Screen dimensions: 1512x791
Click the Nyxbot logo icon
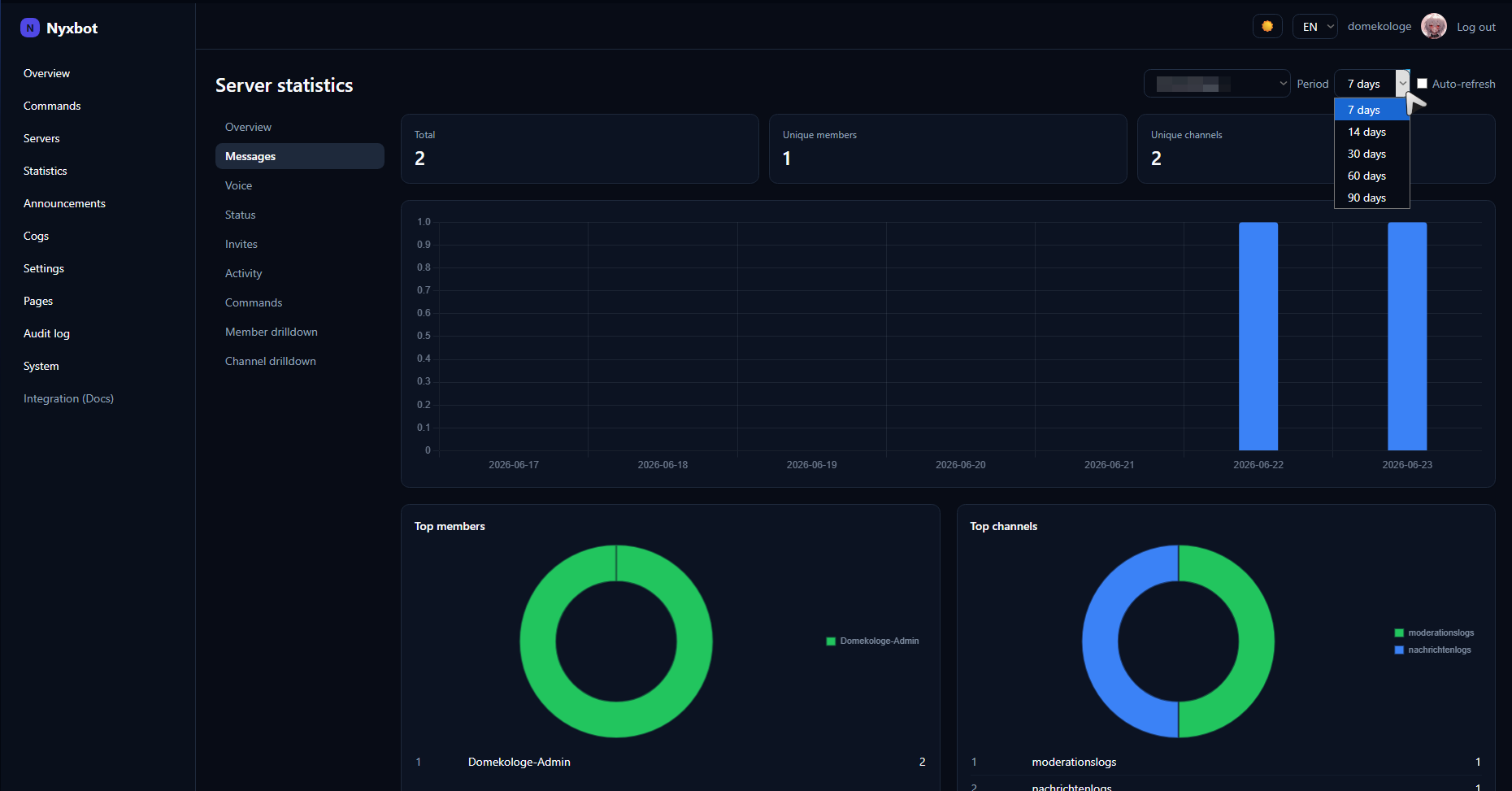click(30, 28)
